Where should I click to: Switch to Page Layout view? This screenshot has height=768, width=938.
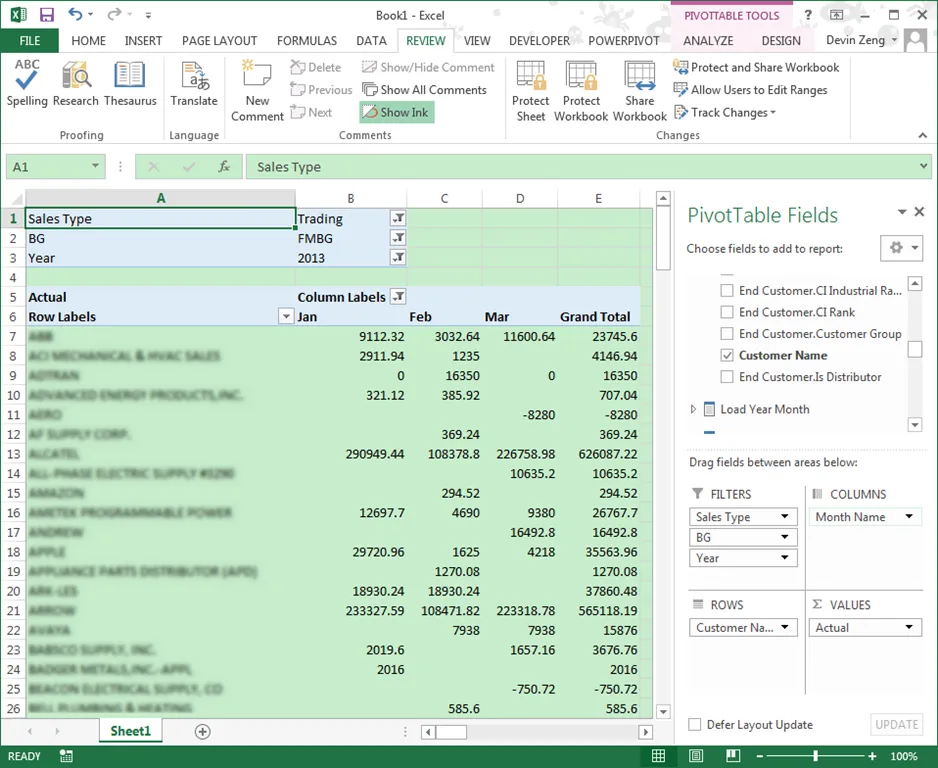tap(696, 756)
